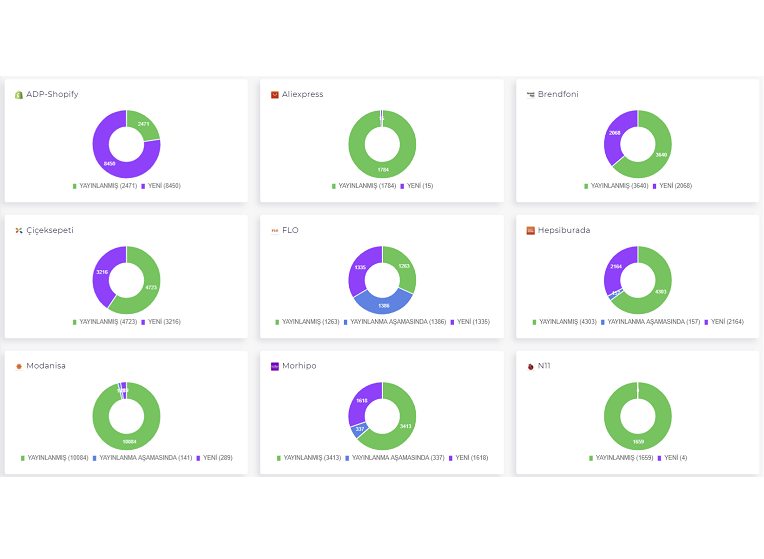Click the FLO card title
764x559 pixels.
coord(290,231)
